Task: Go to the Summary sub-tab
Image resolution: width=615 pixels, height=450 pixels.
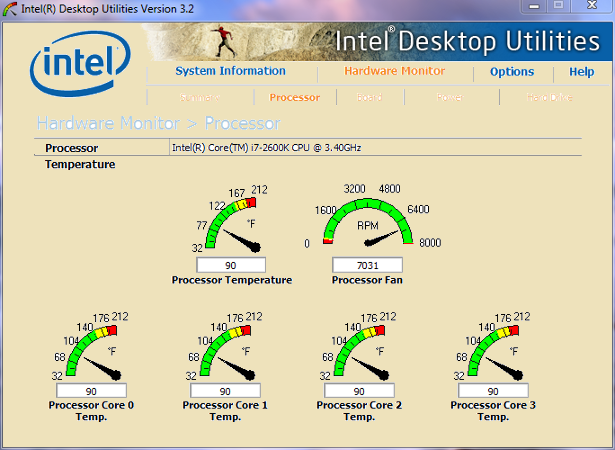Action: click(199, 98)
